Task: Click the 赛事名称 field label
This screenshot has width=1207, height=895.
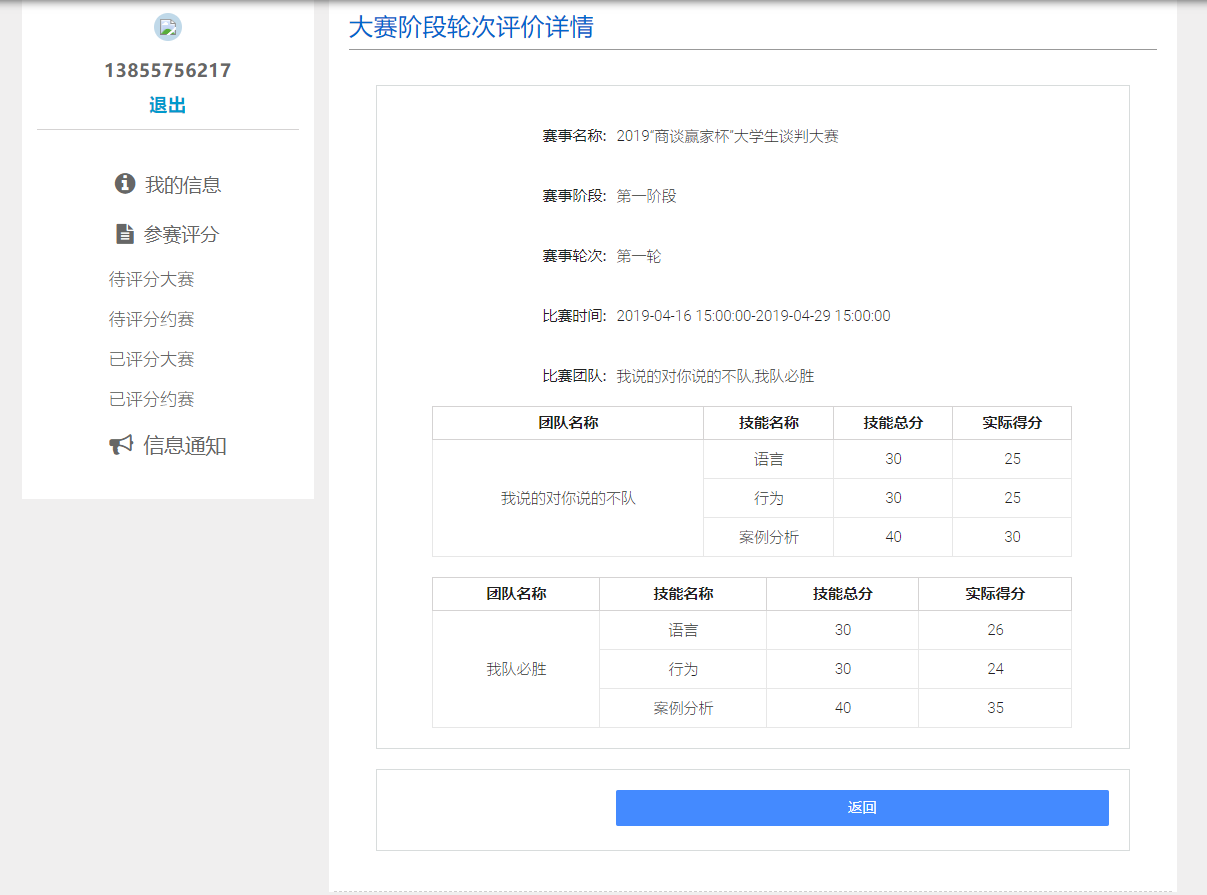Action: (x=574, y=136)
